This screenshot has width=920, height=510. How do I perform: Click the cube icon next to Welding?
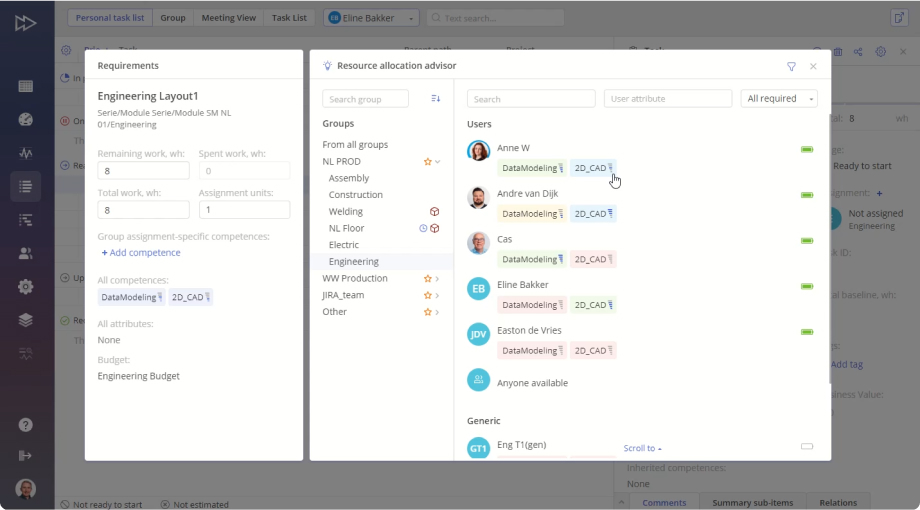[x=435, y=212]
